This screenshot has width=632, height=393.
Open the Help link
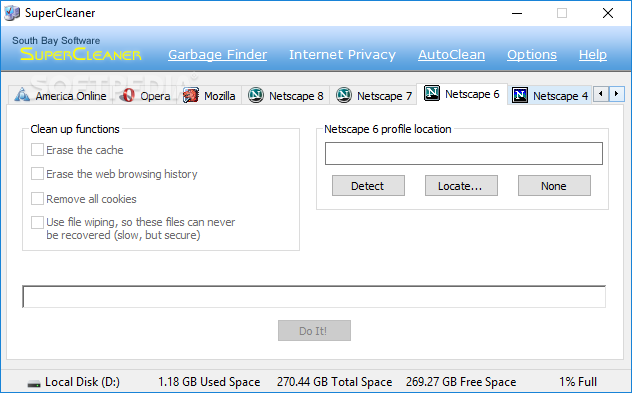(x=592, y=55)
